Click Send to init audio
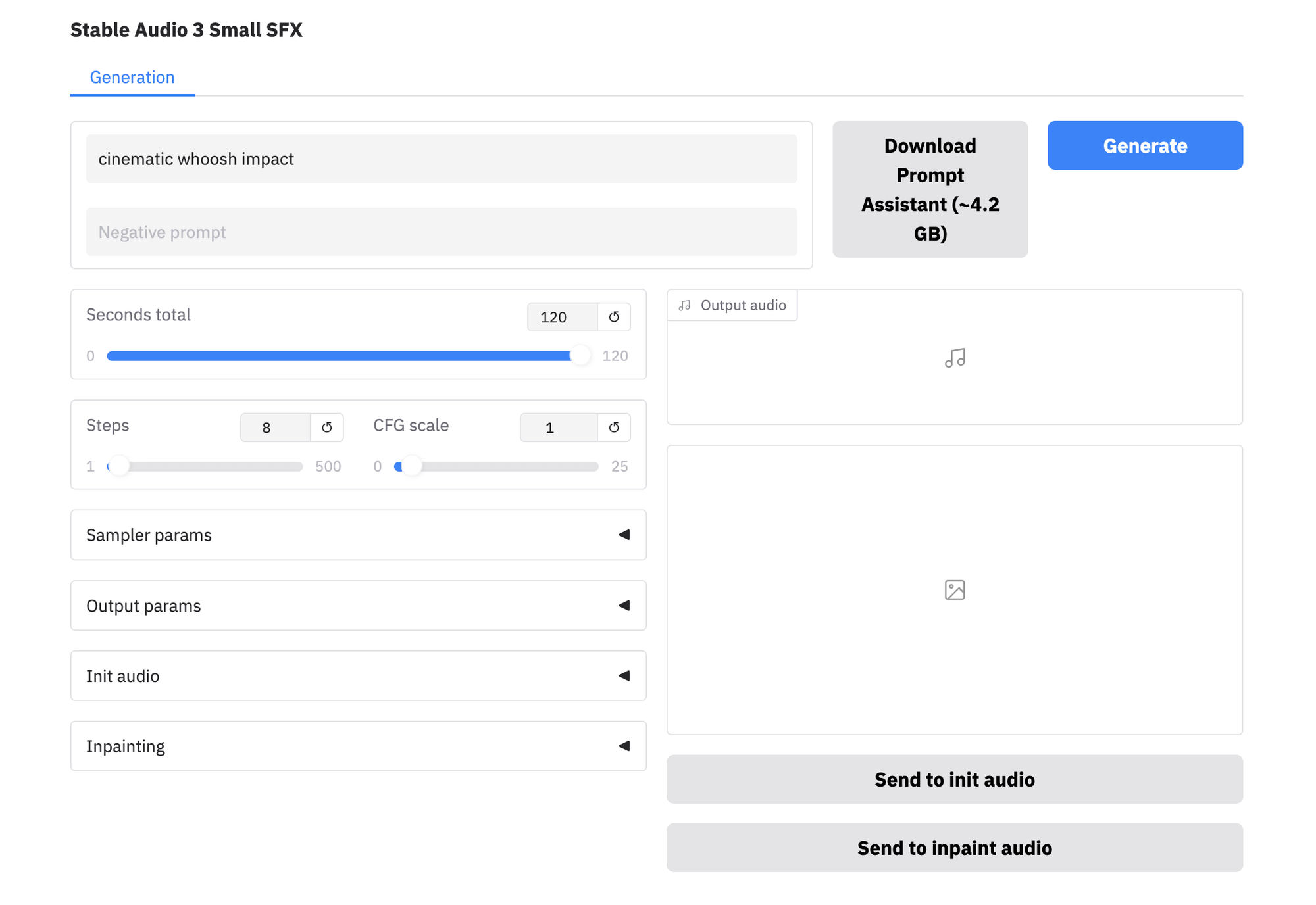The width and height of the screenshot is (1316, 905). (x=955, y=779)
